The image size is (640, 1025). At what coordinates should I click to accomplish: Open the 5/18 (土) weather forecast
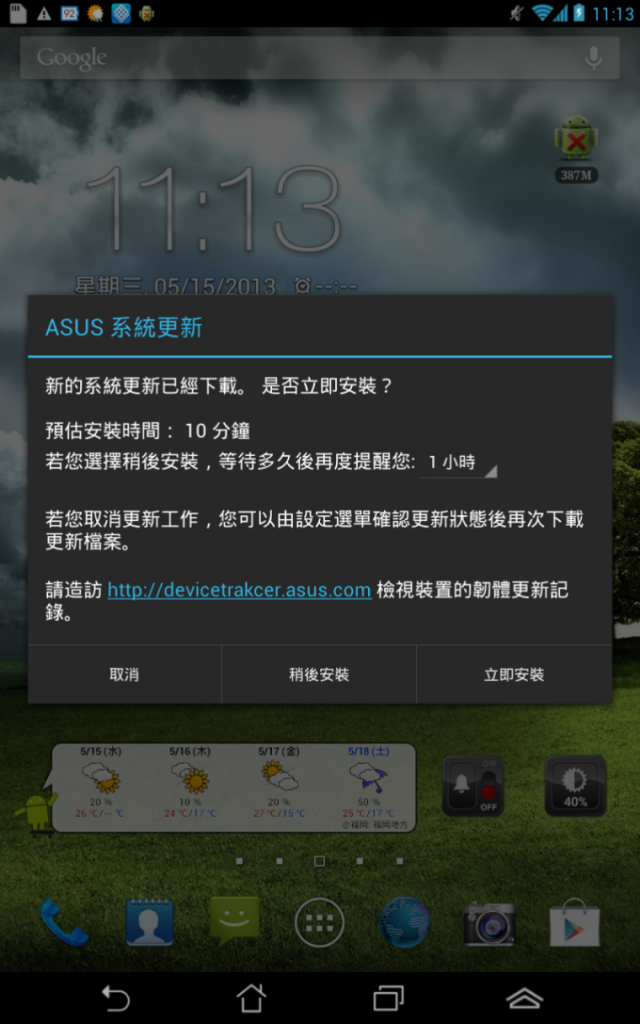click(369, 782)
